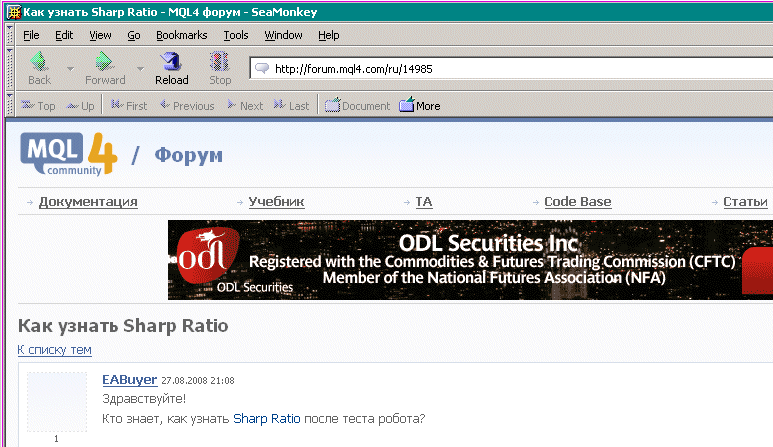This screenshot has height=447, width=773.
Task: Open the Документация link
Action: point(88,202)
